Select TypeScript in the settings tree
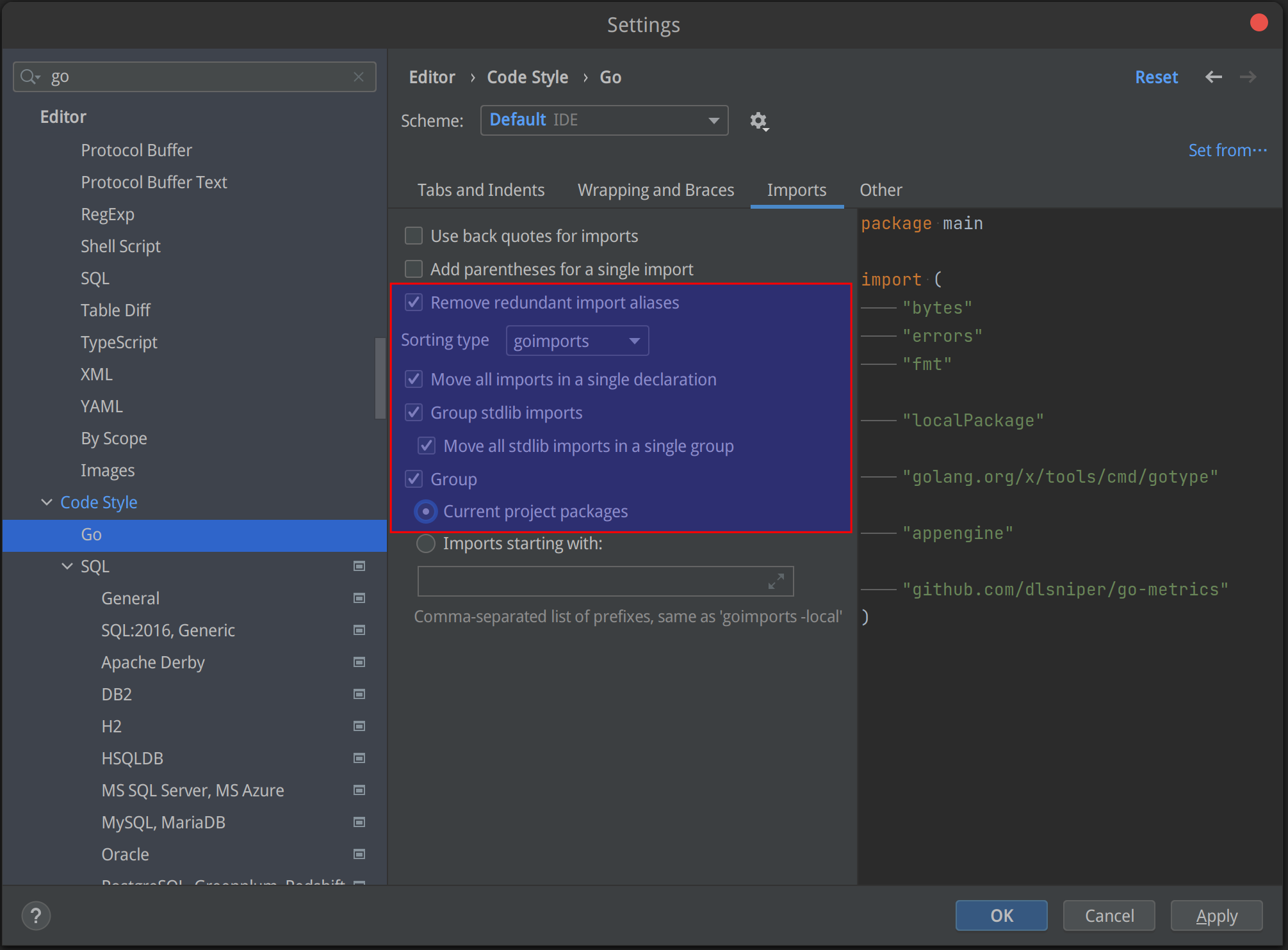This screenshot has width=1288, height=950. [x=118, y=342]
